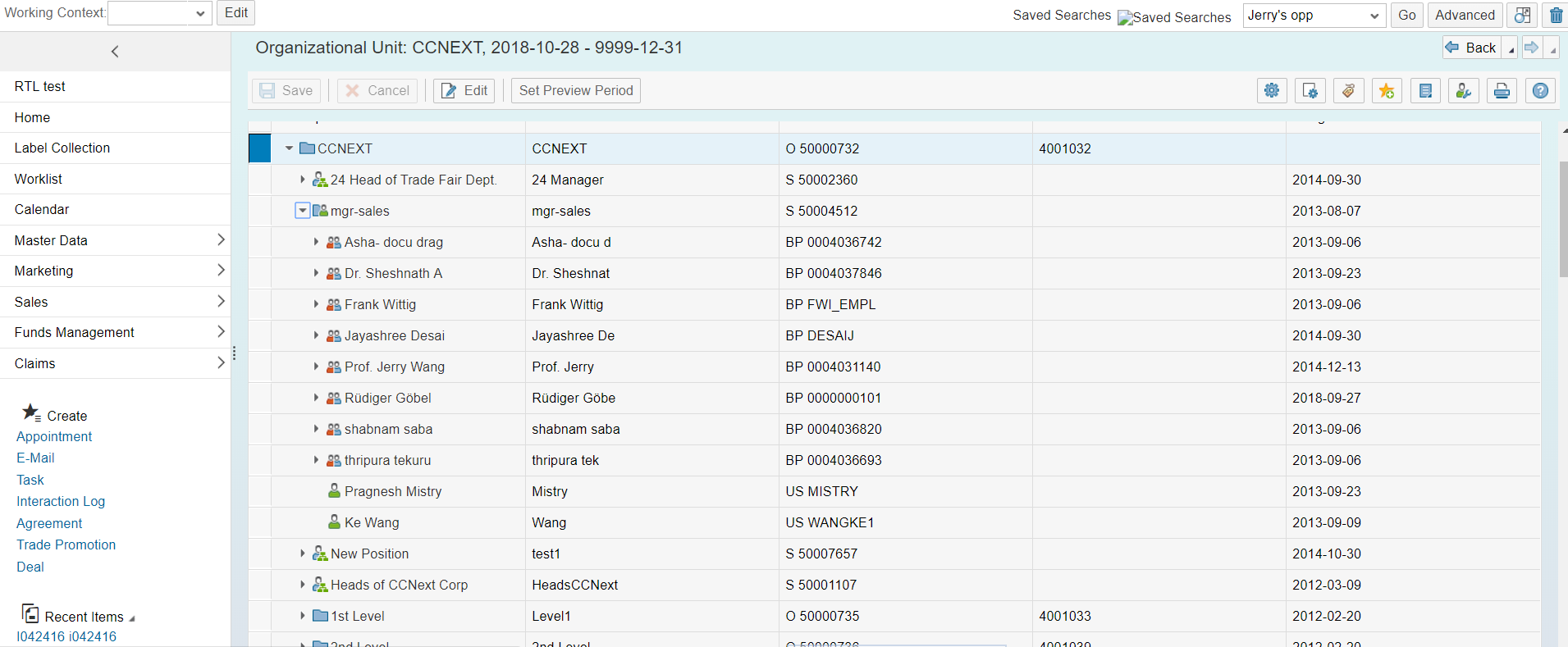Open help via question mark icon

pyautogui.click(x=1540, y=90)
